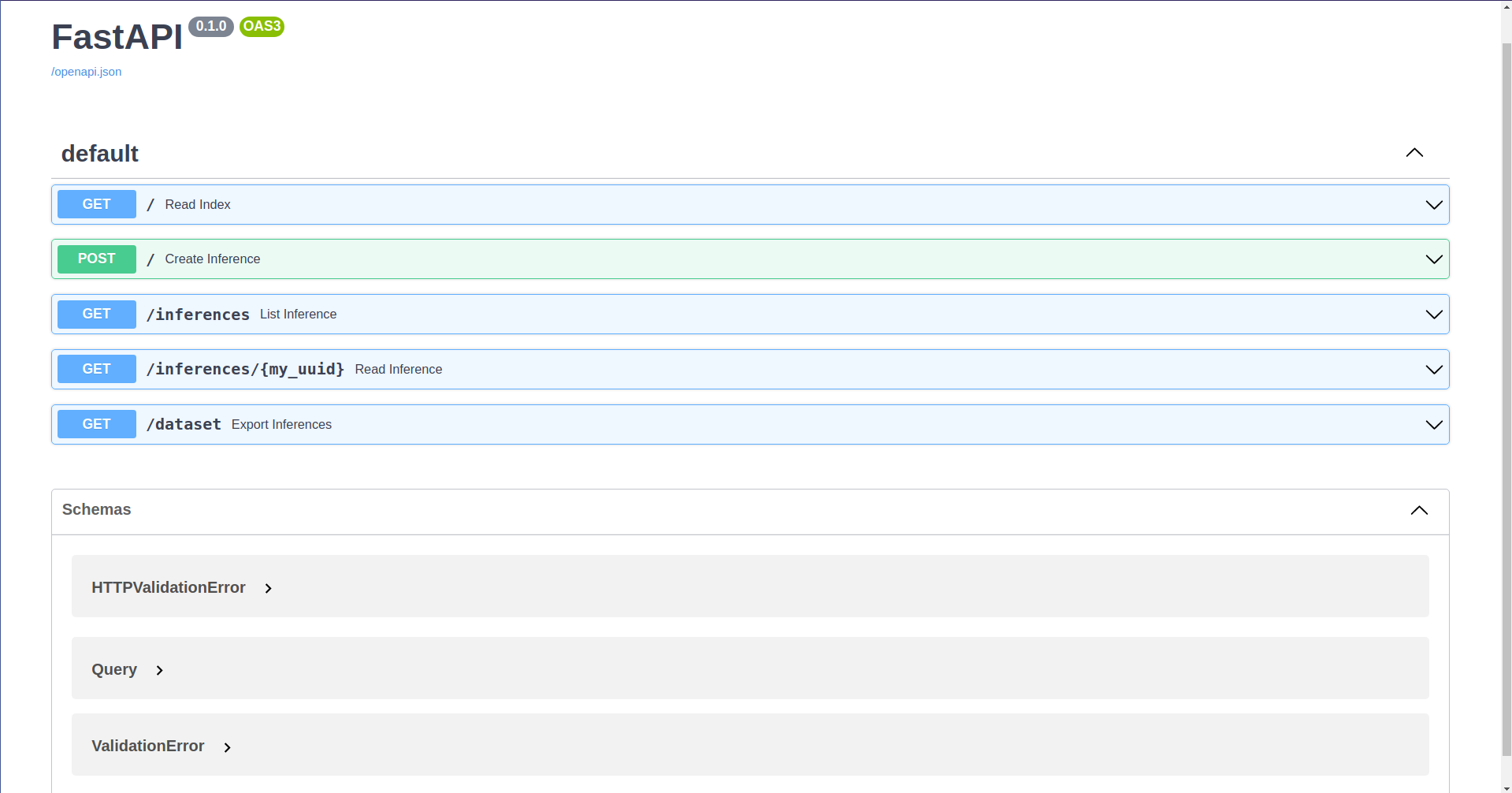This screenshot has height=793, width=1512.
Task: Click the POST badge for Create Inference
Action: click(97, 259)
